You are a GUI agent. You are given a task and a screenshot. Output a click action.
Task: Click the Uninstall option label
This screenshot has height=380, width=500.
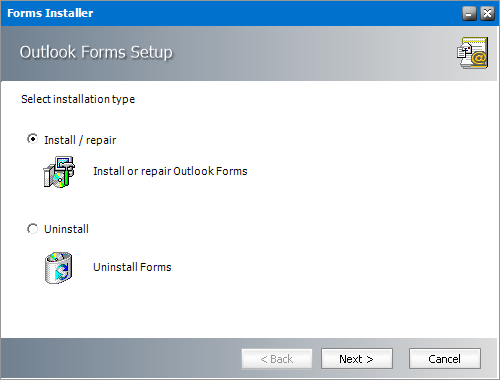tap(66, 229)
